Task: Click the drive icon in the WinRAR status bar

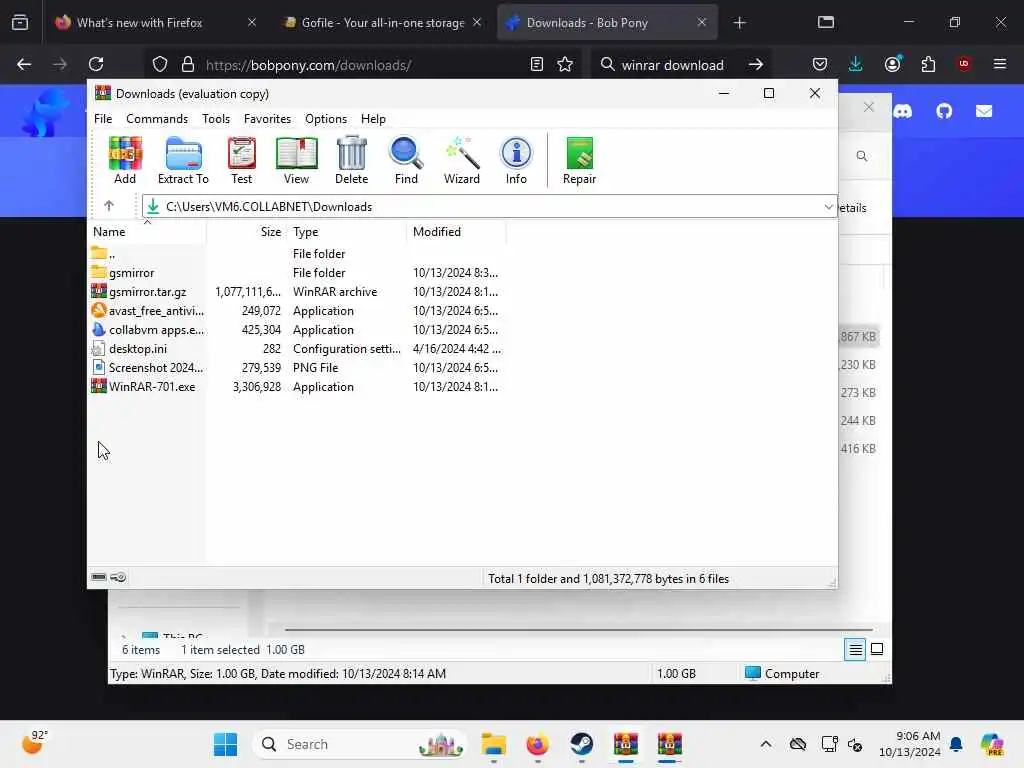Action: click(99, 577)
